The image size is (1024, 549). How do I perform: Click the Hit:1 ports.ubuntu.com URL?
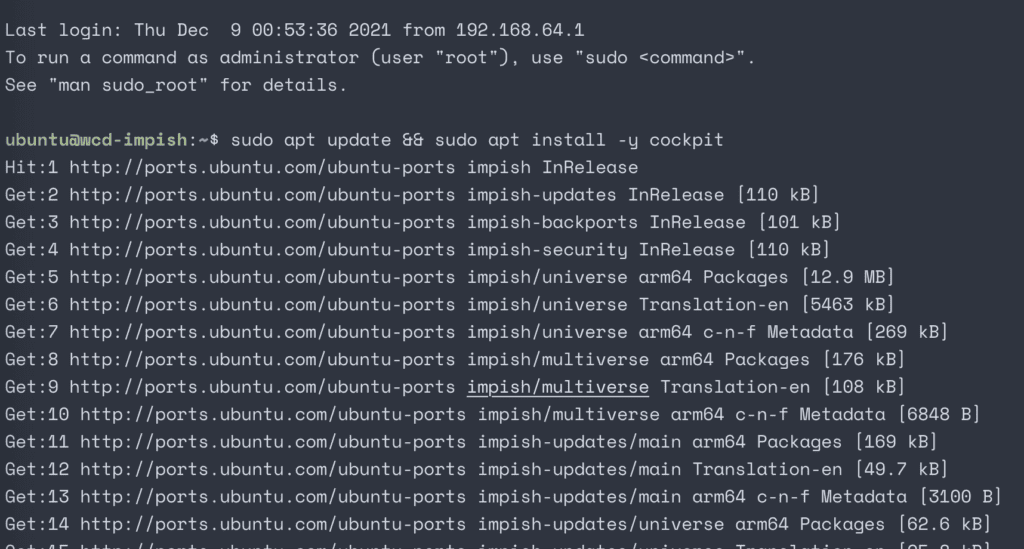click(262, 168)
